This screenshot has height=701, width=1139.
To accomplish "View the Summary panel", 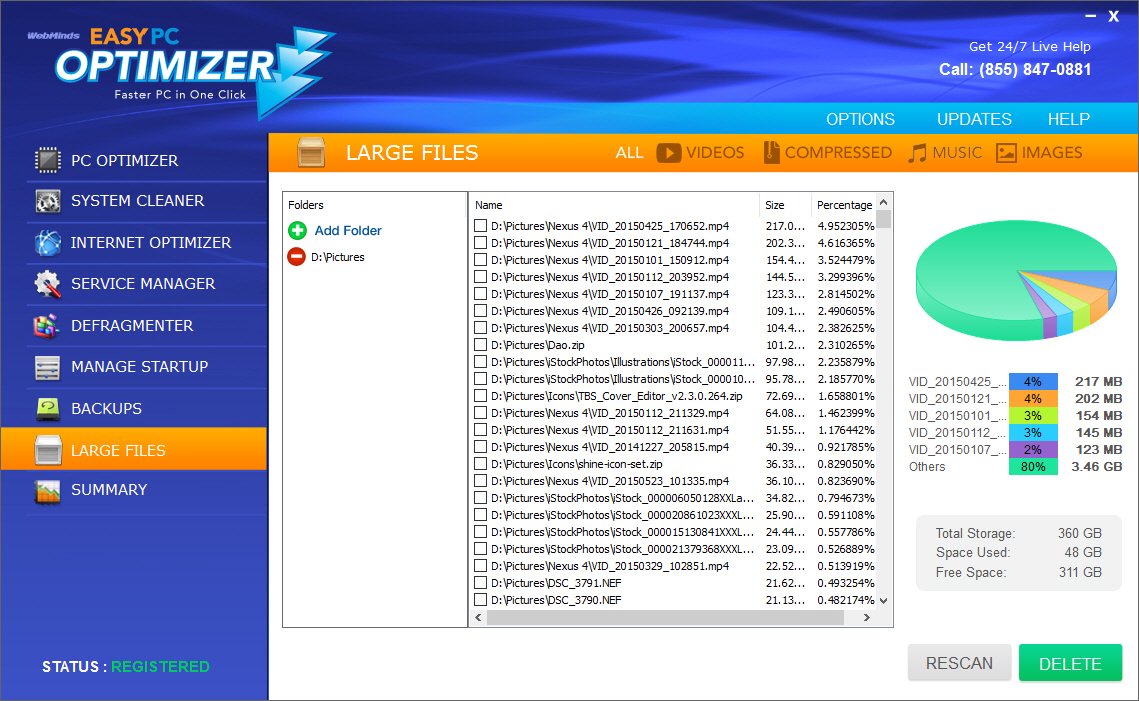I will click(x=110, y=490).
